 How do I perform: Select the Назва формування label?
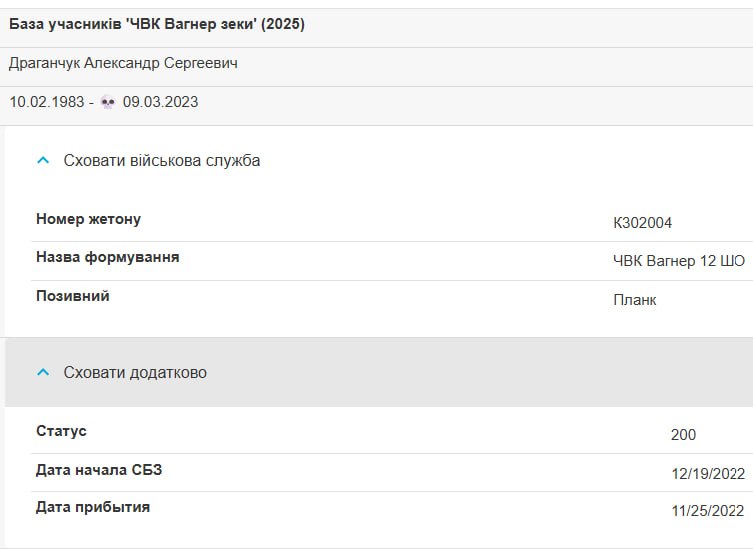coord(108,257)
